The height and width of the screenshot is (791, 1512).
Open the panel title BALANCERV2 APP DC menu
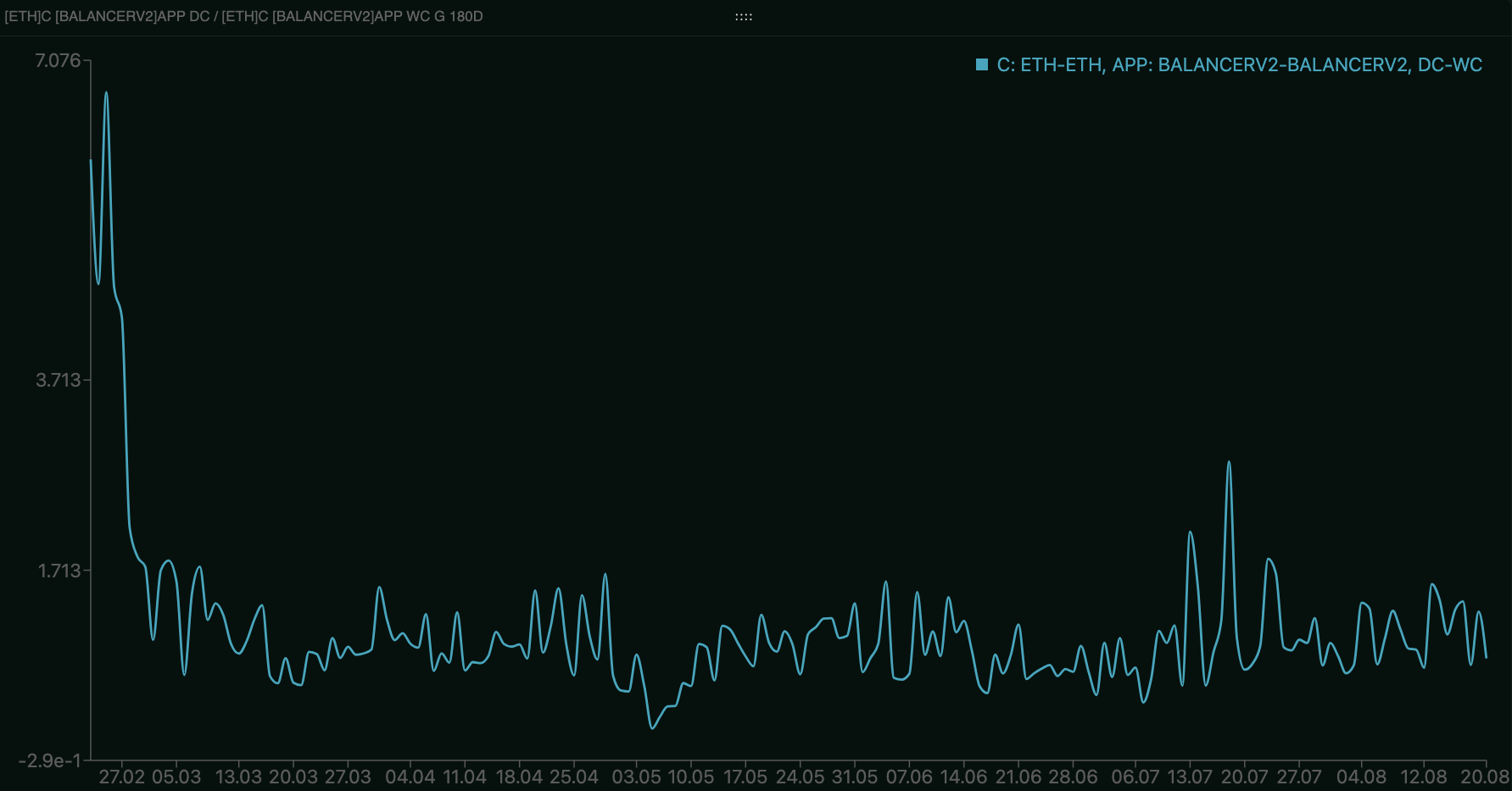[244, 16]
